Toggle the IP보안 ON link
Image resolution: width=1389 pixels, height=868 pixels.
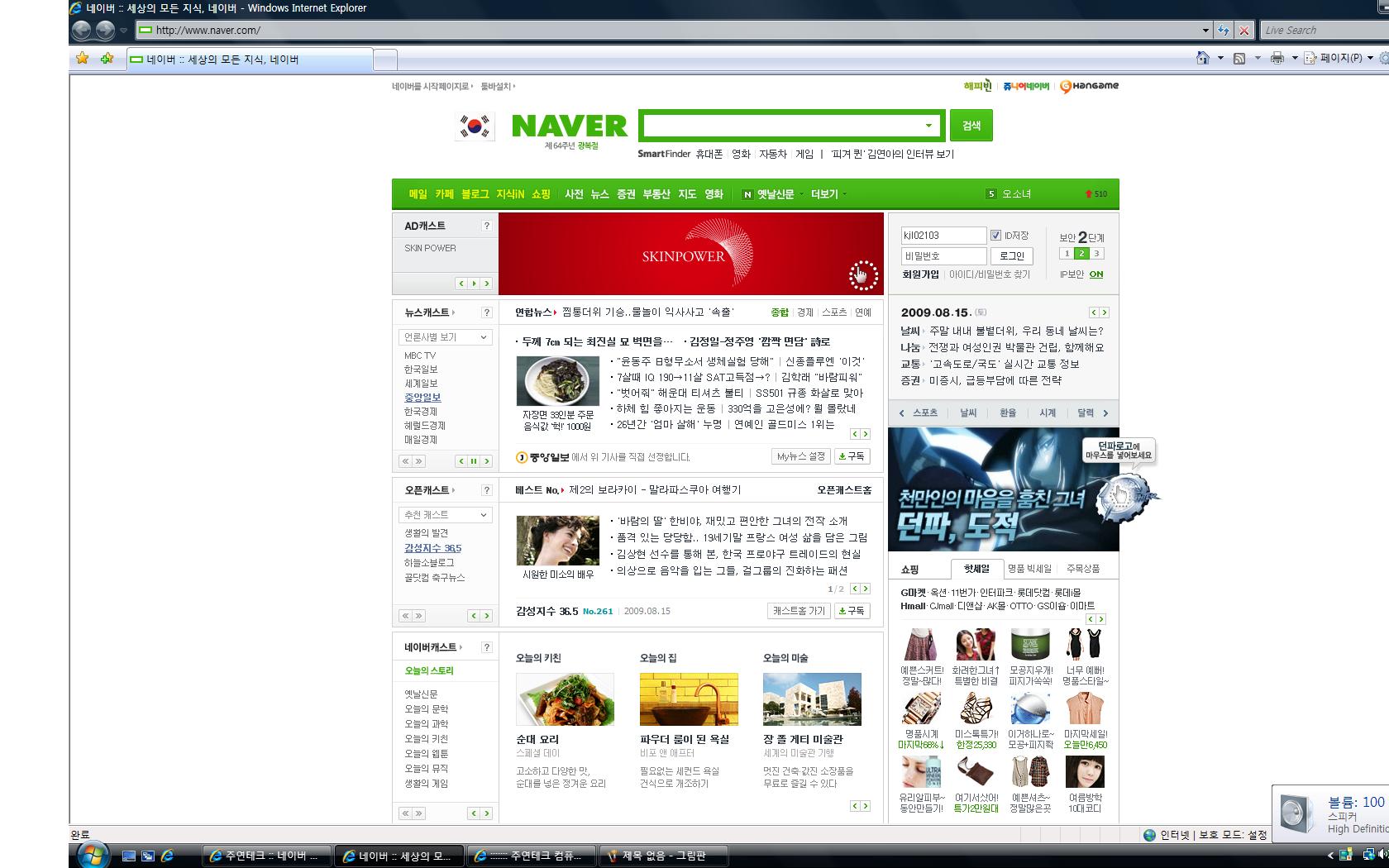[x=1096, y=274]
